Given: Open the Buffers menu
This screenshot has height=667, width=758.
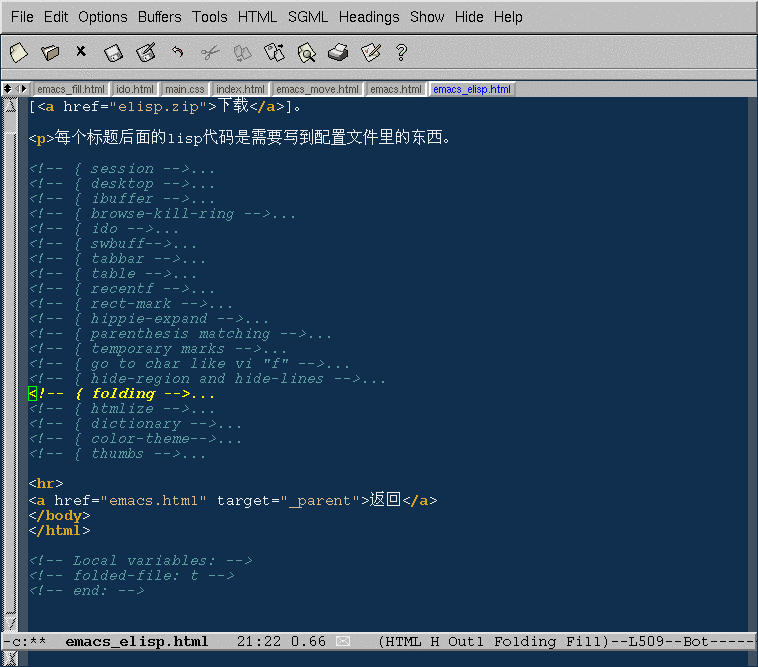Looking at the screenshot, I should pos(159,17).
